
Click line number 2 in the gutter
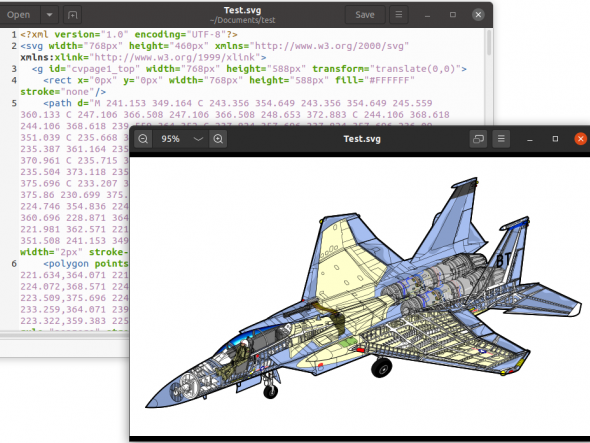click(14, 46)
